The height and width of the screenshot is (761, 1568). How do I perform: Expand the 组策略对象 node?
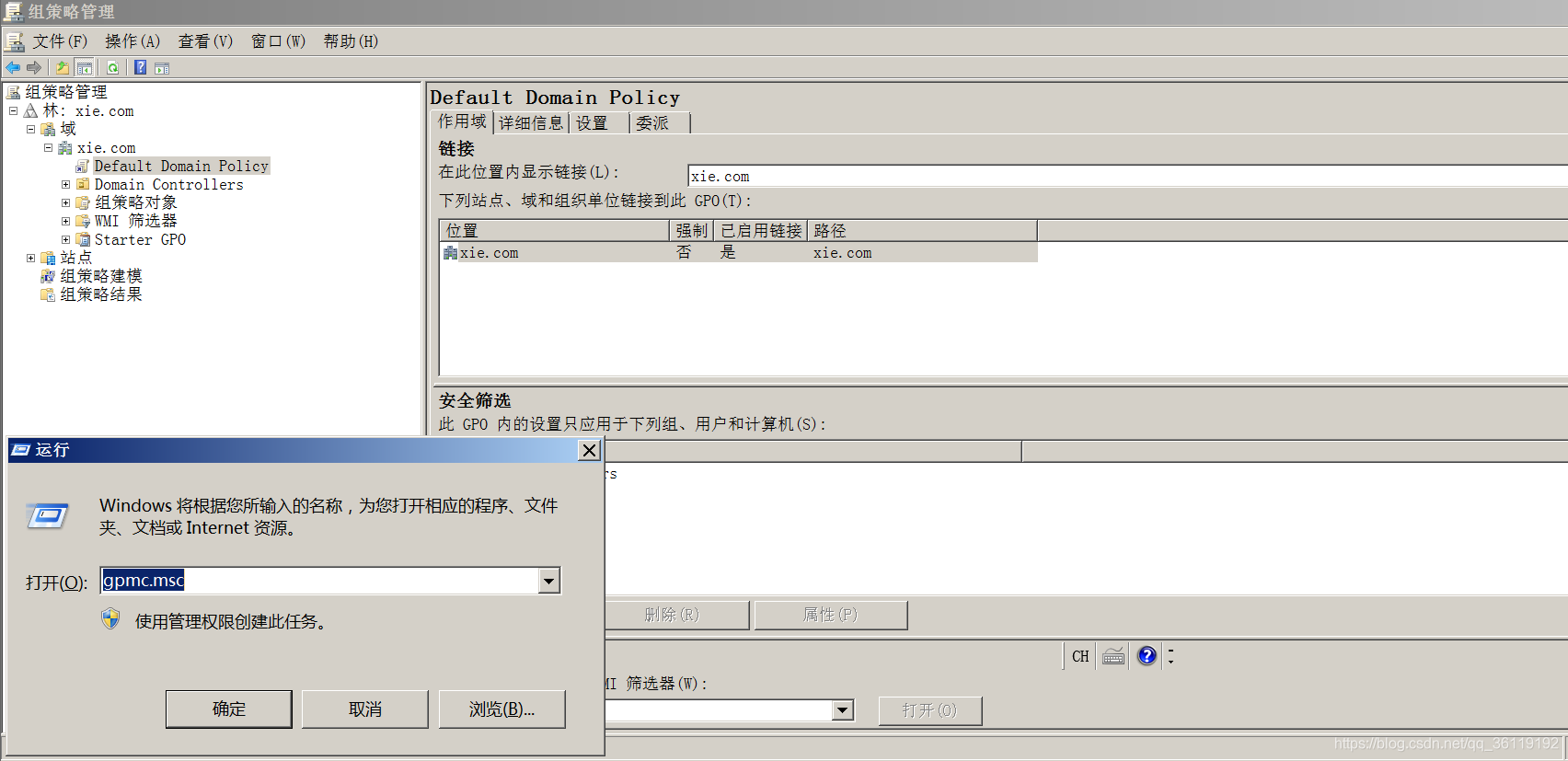point(65,202)
